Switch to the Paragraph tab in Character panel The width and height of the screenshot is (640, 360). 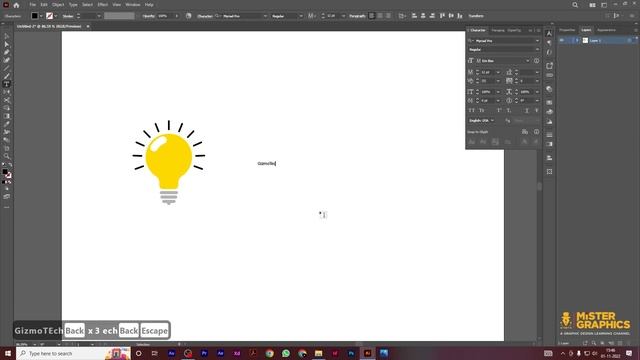498,30
